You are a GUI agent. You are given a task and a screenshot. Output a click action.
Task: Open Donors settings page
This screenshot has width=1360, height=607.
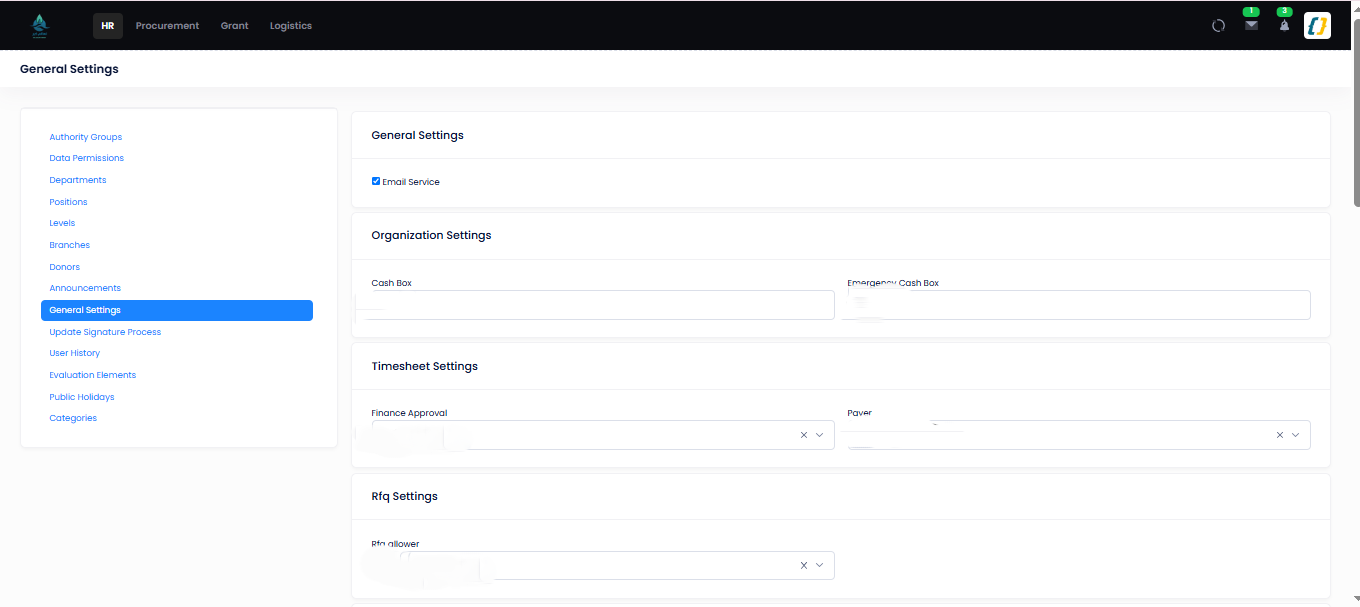65,267
